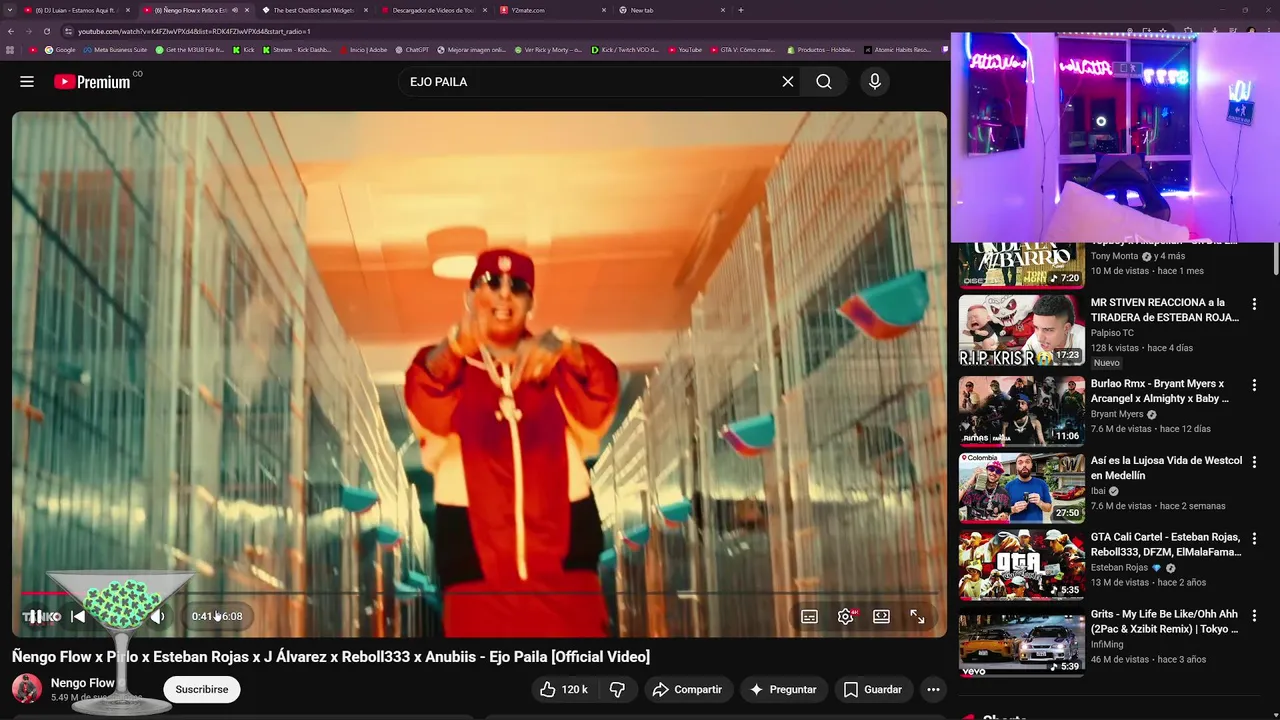Image resolution: width=1280 pixels, height=720 pixels.
Task: Switch player to theater mode
Action: tap(881, 617)
